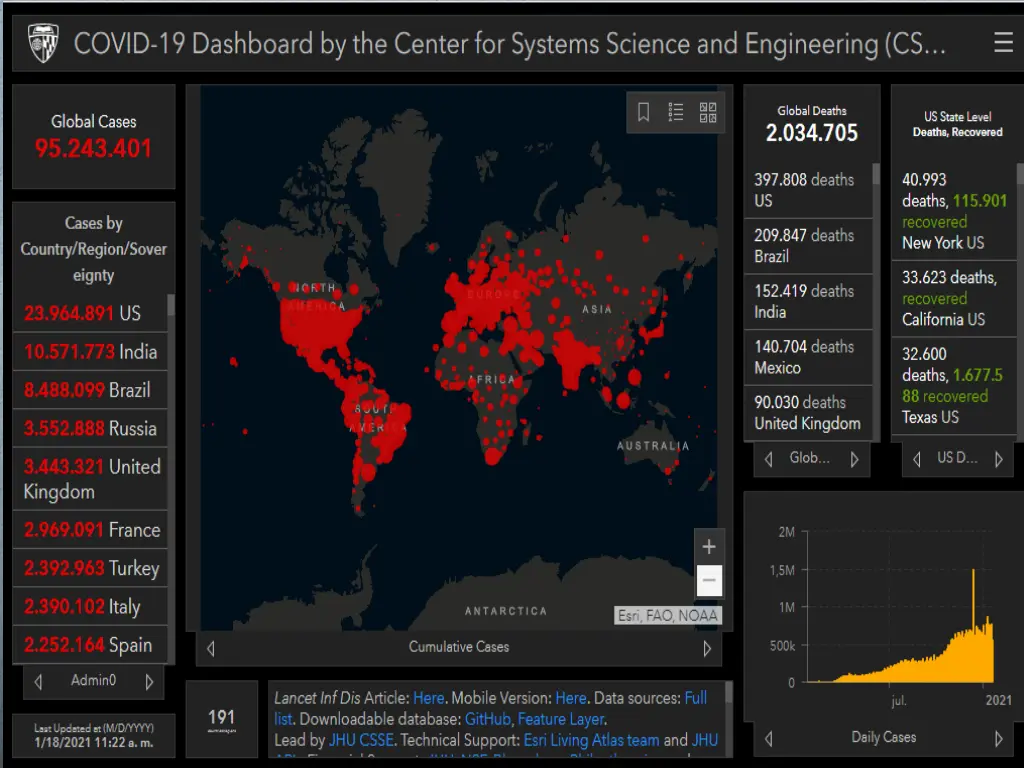This screenshot has height=768, width=1024.
Task: Open the map legend list icon
Action: 676,112
